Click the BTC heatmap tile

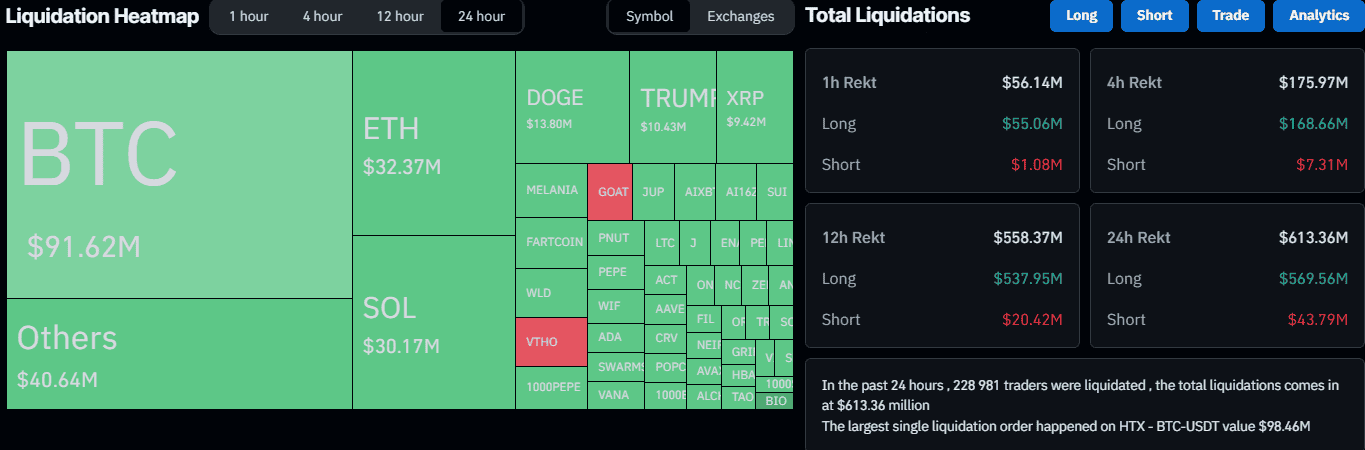[x=180, y=175]
